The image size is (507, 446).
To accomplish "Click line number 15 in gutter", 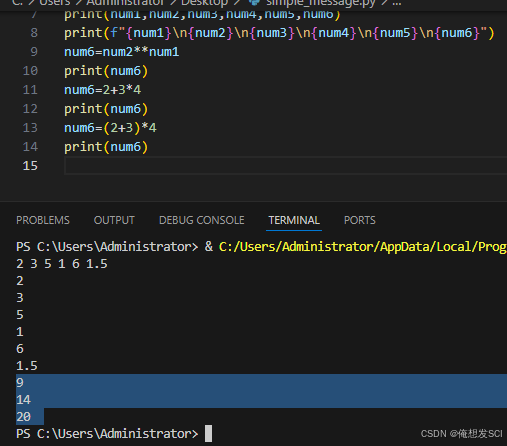I will coord(30,166).
